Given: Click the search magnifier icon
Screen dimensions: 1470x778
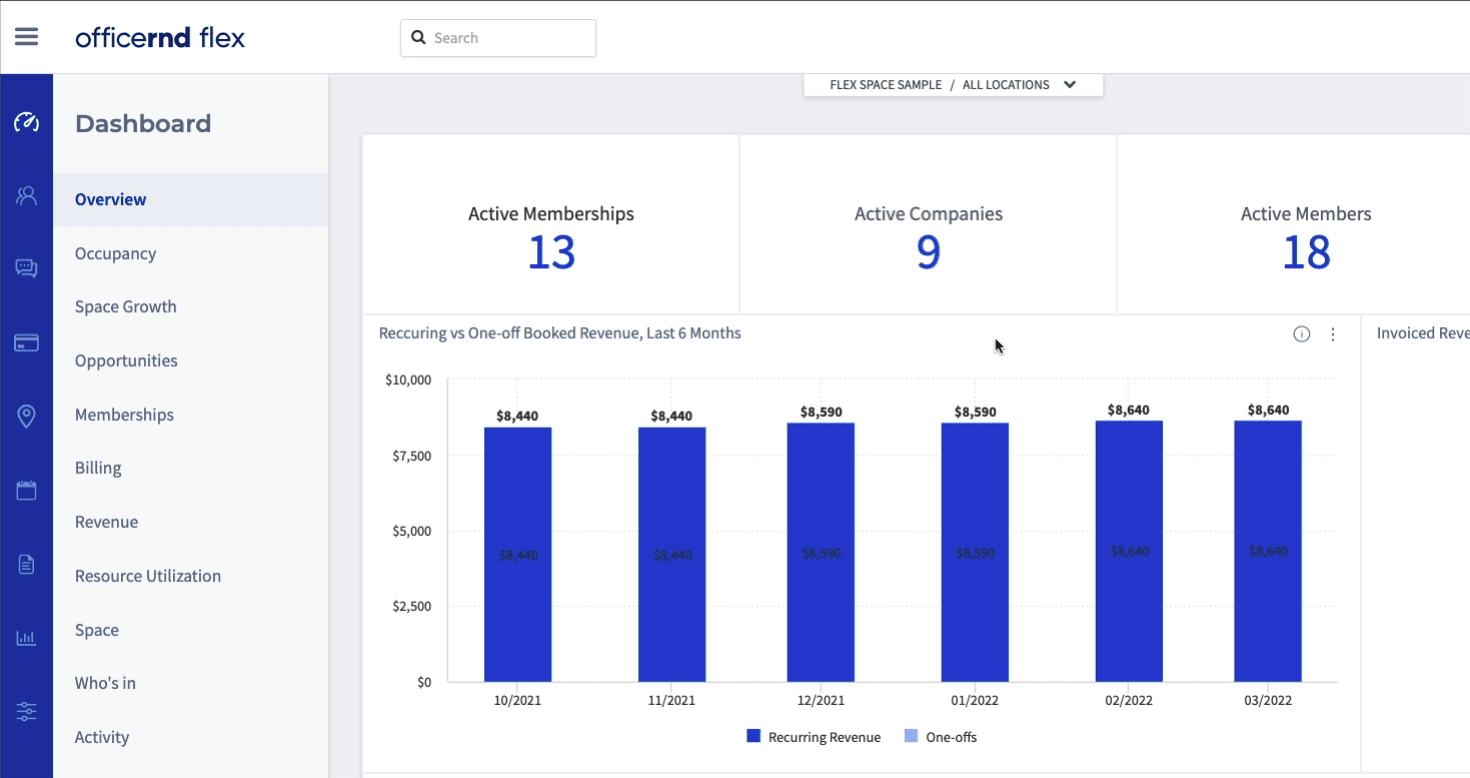Looking at the screenshot, I should [418, 38].
